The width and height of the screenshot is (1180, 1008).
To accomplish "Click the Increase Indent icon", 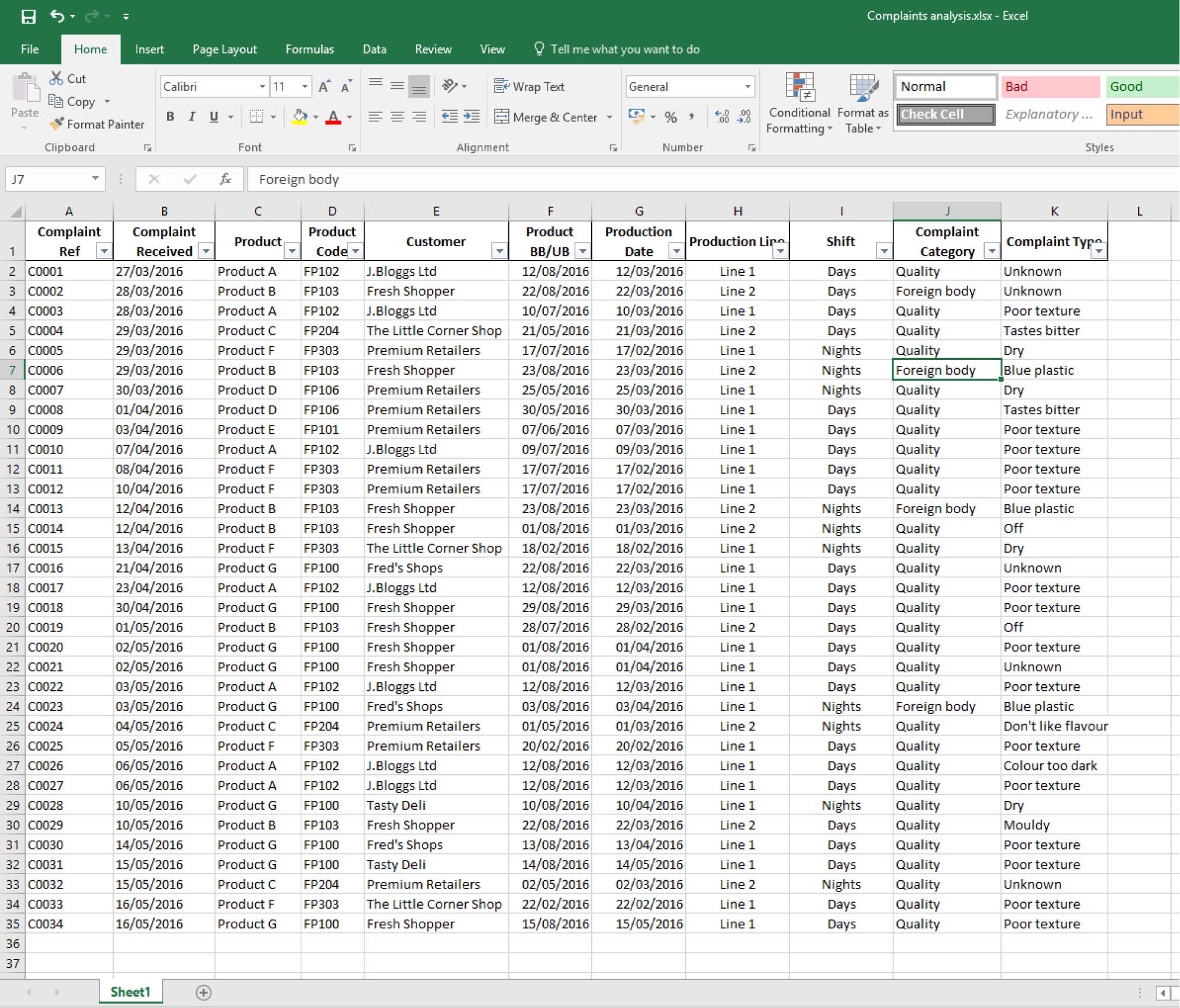I will click(x=471, y=117).
